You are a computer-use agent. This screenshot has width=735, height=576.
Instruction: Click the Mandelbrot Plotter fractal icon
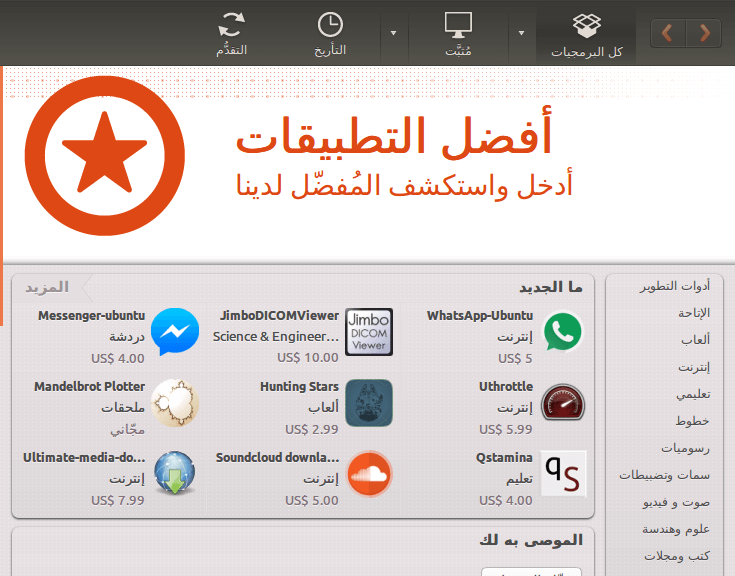click(x=175, y=403)
